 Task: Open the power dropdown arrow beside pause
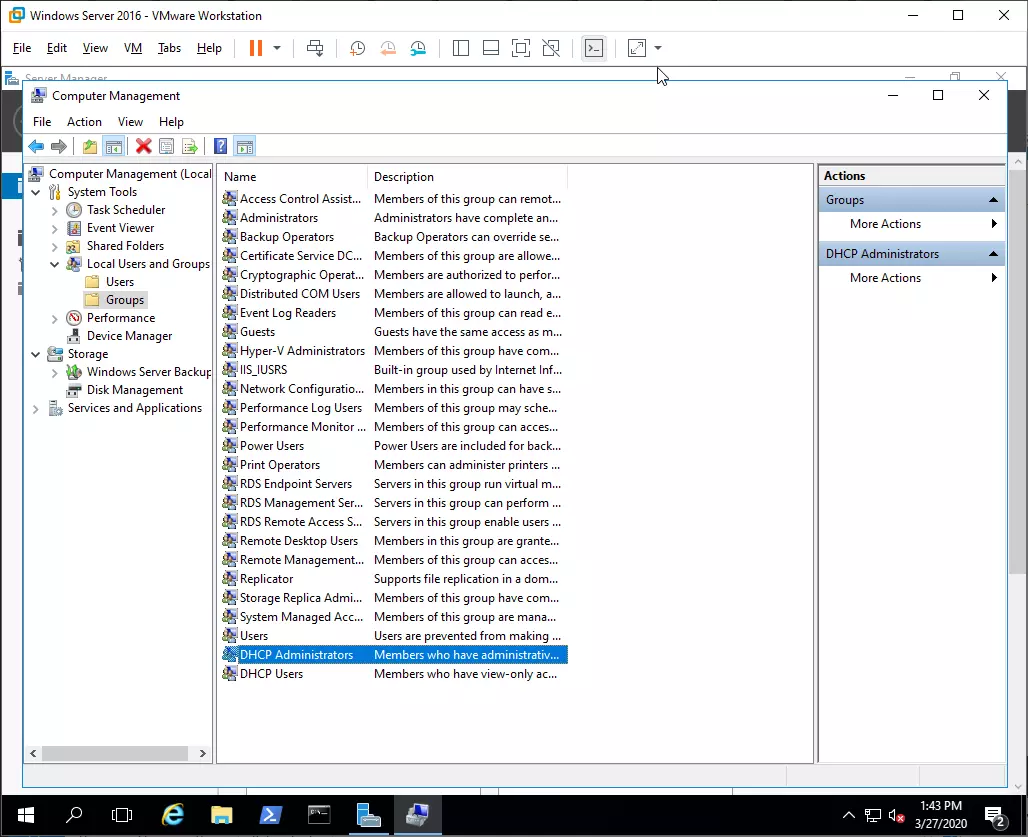point(277,48)
